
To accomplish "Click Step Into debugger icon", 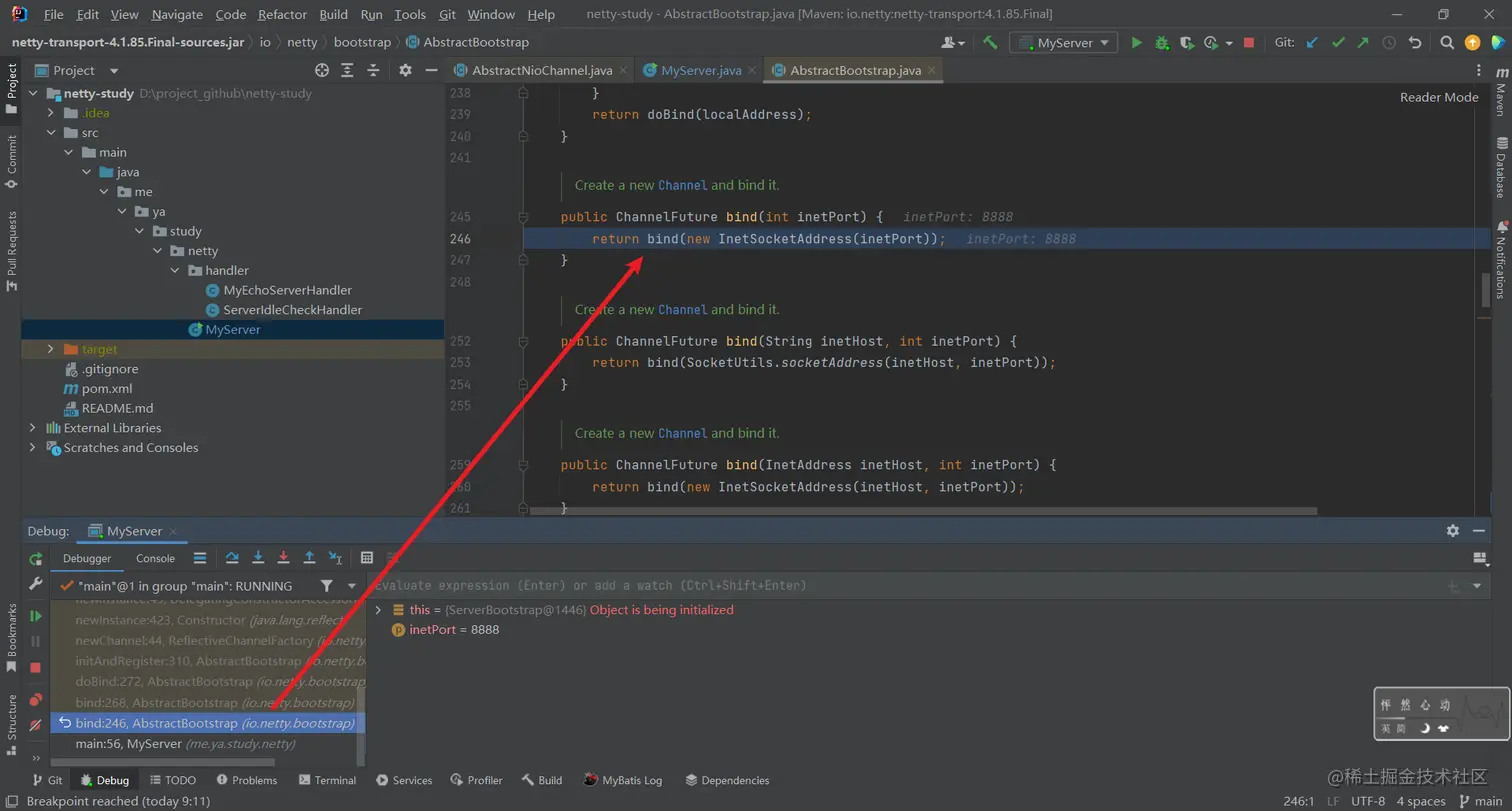I will click(x=258, y=558).
